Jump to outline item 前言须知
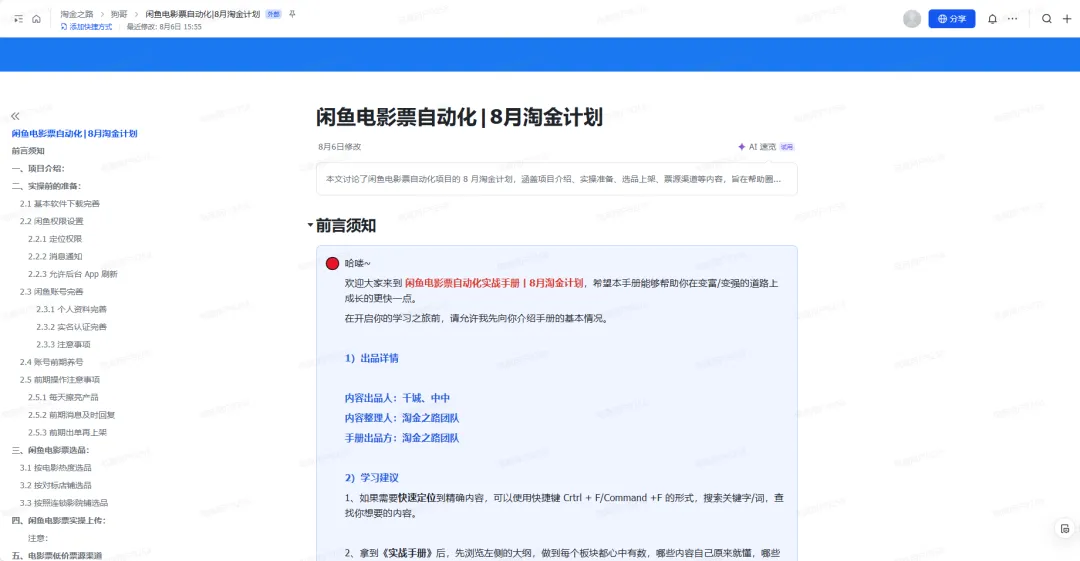 [x=28, y=151]
